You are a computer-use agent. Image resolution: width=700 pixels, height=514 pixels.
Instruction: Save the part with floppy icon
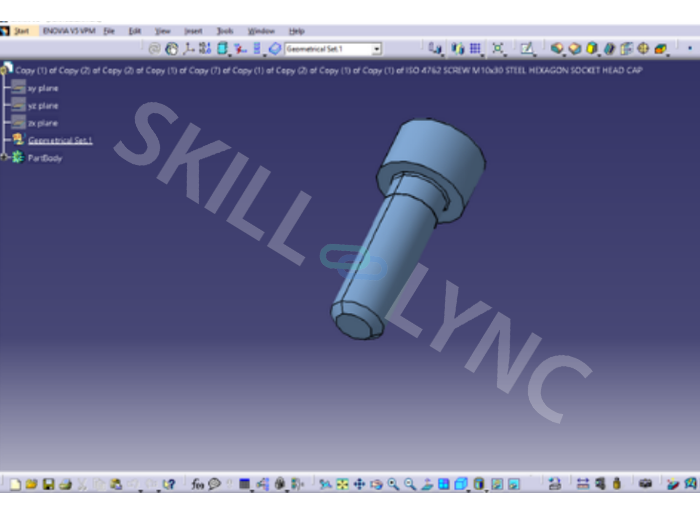coord(48,484)
